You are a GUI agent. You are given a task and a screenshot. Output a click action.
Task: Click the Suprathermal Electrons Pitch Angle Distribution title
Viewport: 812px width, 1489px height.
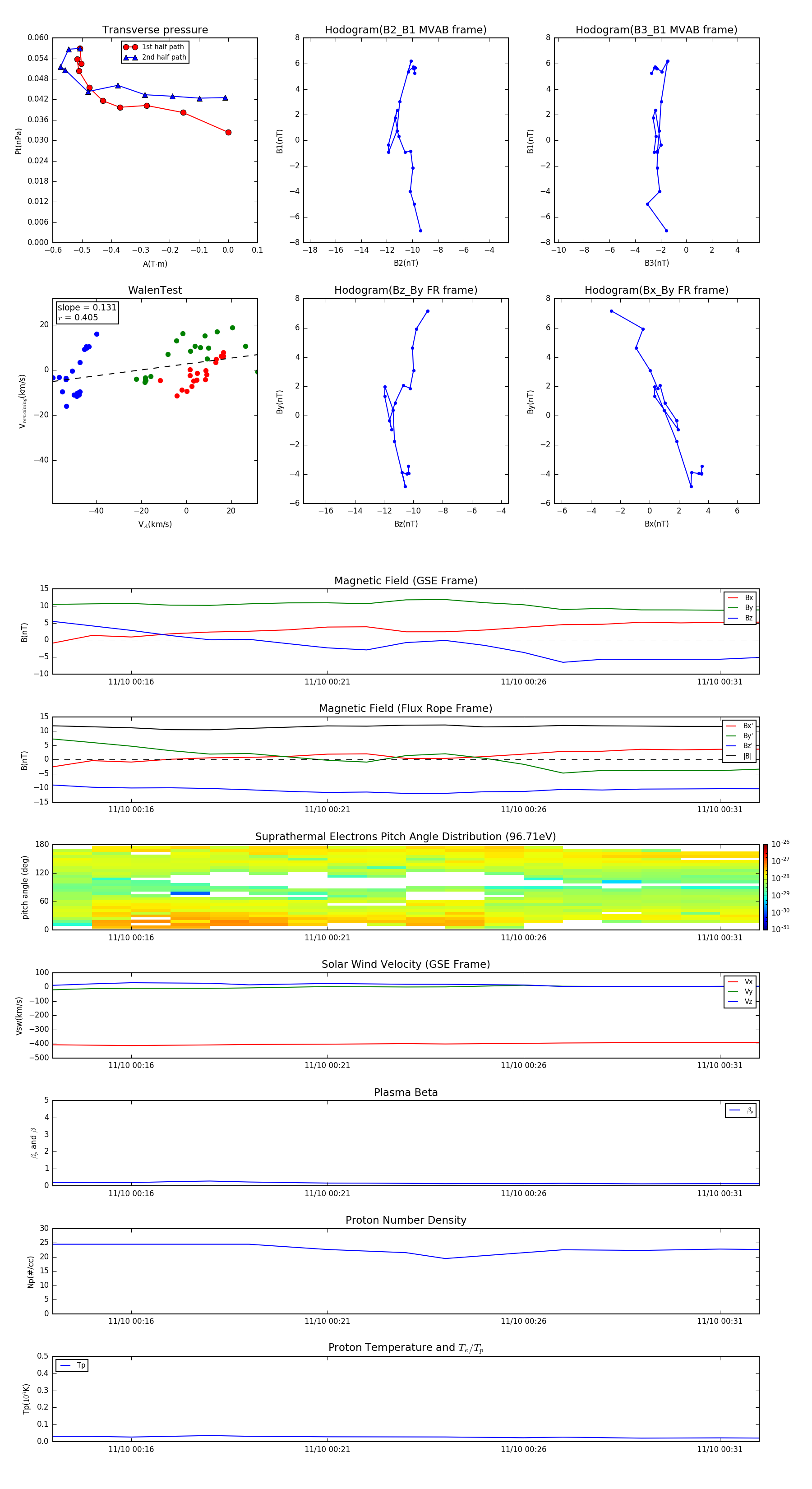[x=406, y=837]
